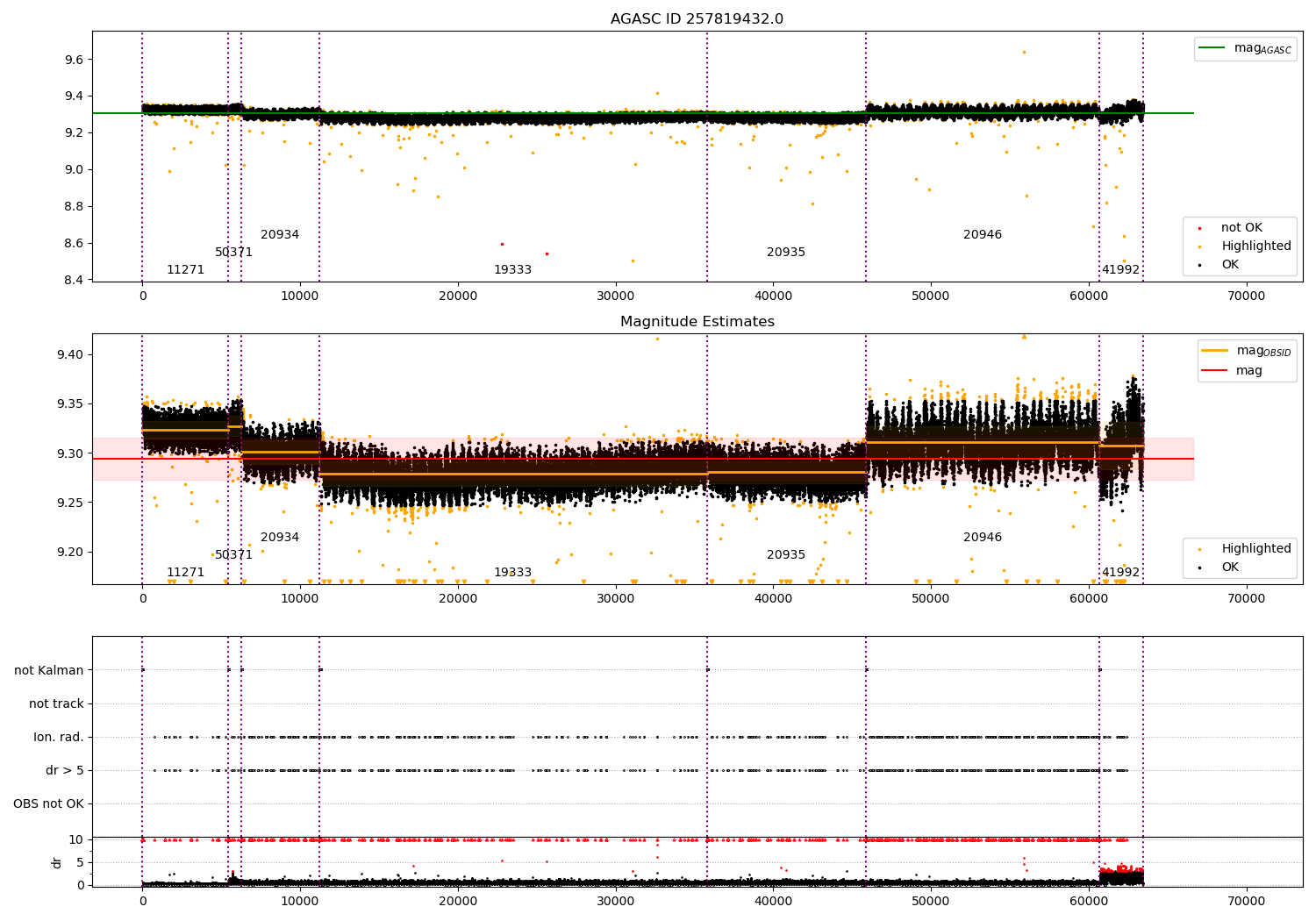
Task: Click the 'AGASC ID 257819432.0' plot title
Action: tap(697, 19)
